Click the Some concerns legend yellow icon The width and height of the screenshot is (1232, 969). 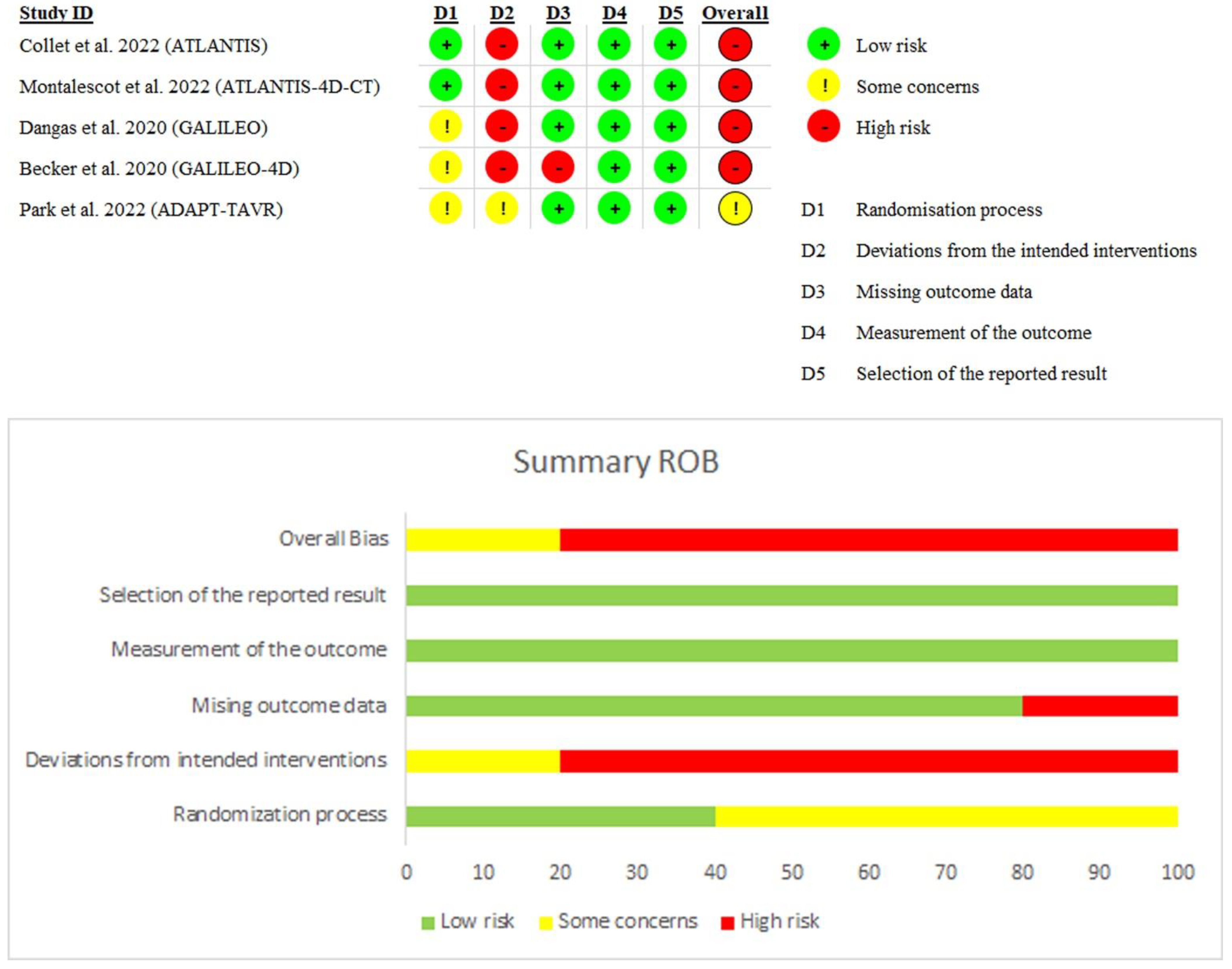[824, 86]
